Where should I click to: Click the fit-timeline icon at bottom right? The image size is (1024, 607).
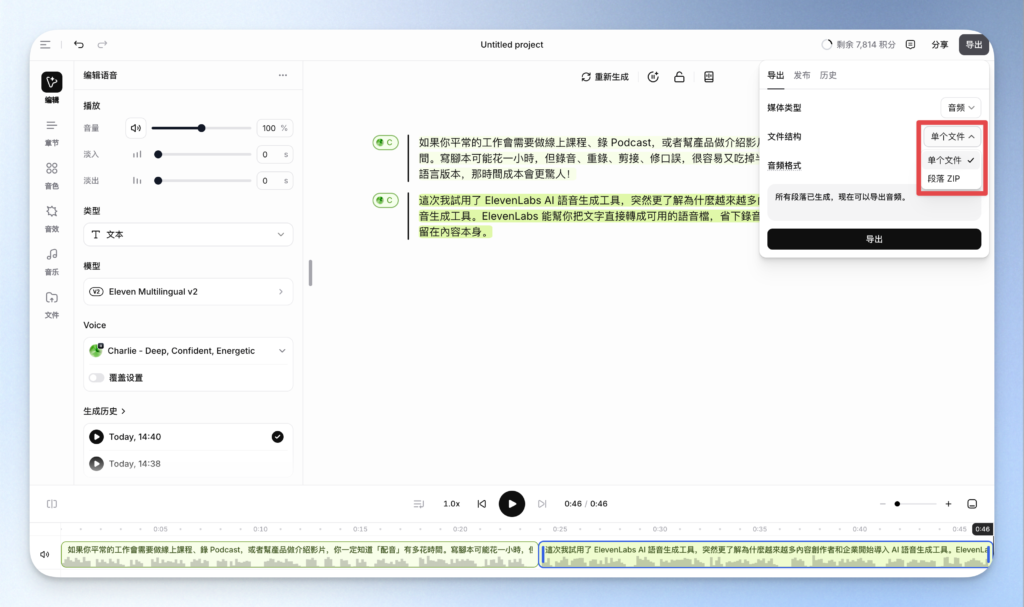pos(972,504)
